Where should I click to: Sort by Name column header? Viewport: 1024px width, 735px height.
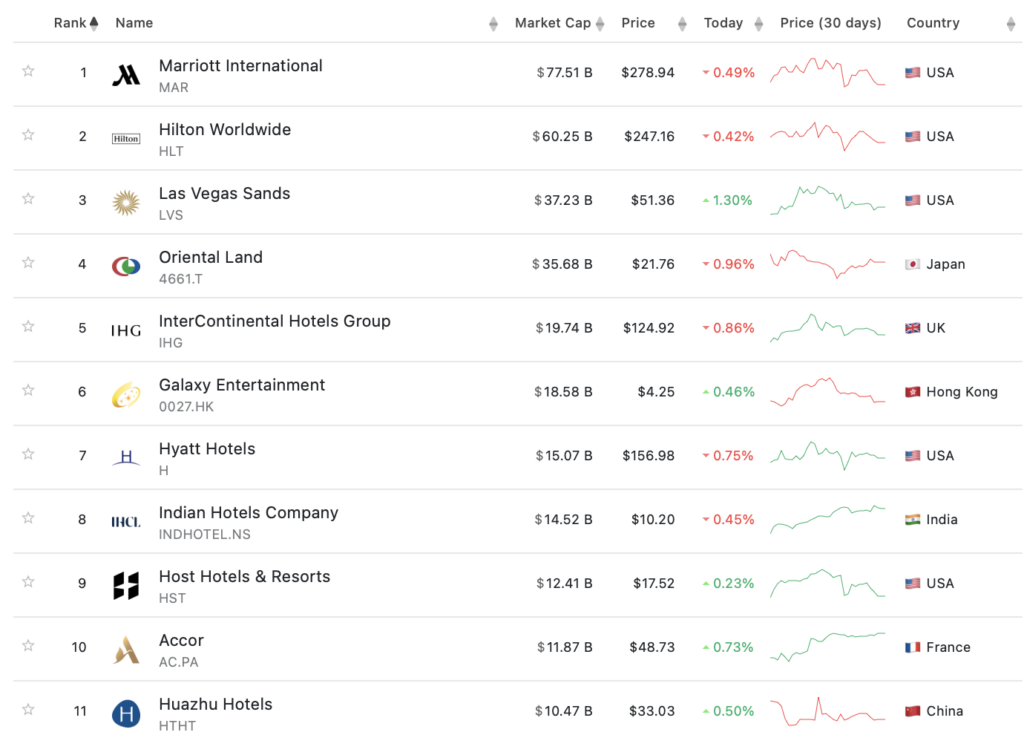tap(134, 23)
